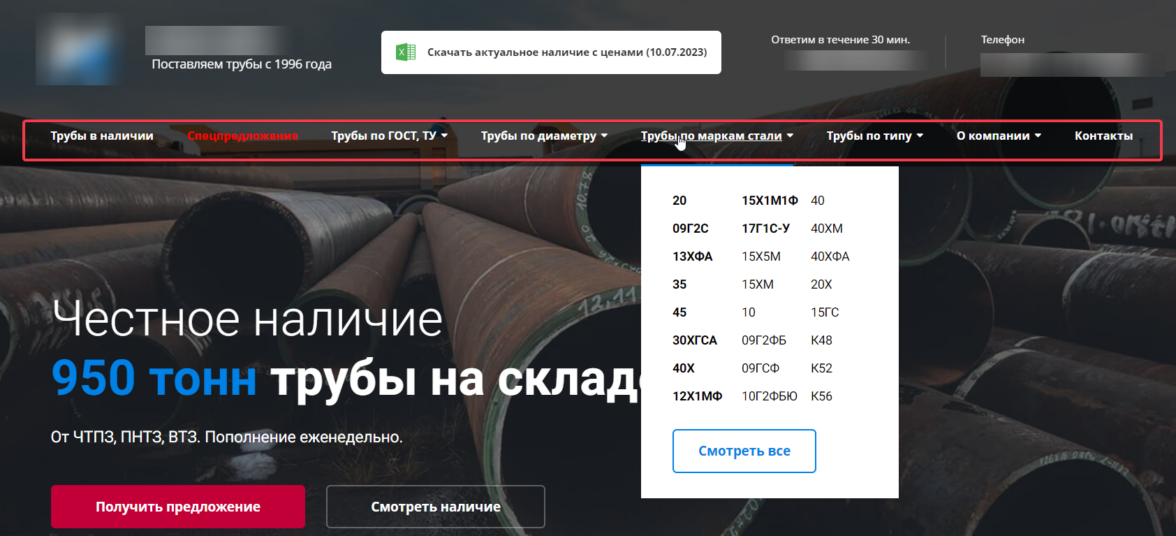1176x536 pixels.
Task: Click the Смотреть все button
Action: coord(744,451)
